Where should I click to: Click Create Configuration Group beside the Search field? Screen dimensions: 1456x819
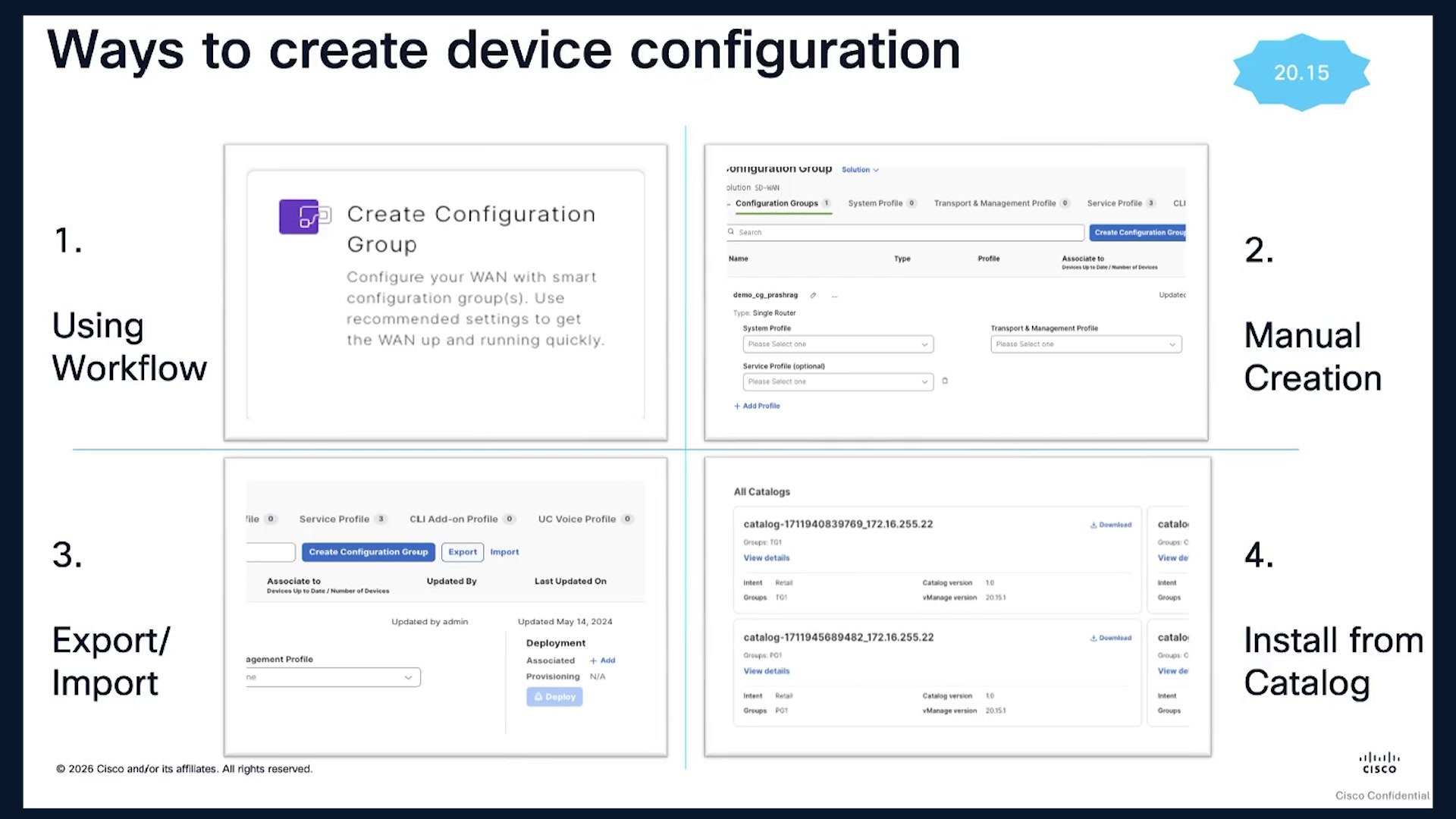pyautogui.click(x=1137, y=232)
